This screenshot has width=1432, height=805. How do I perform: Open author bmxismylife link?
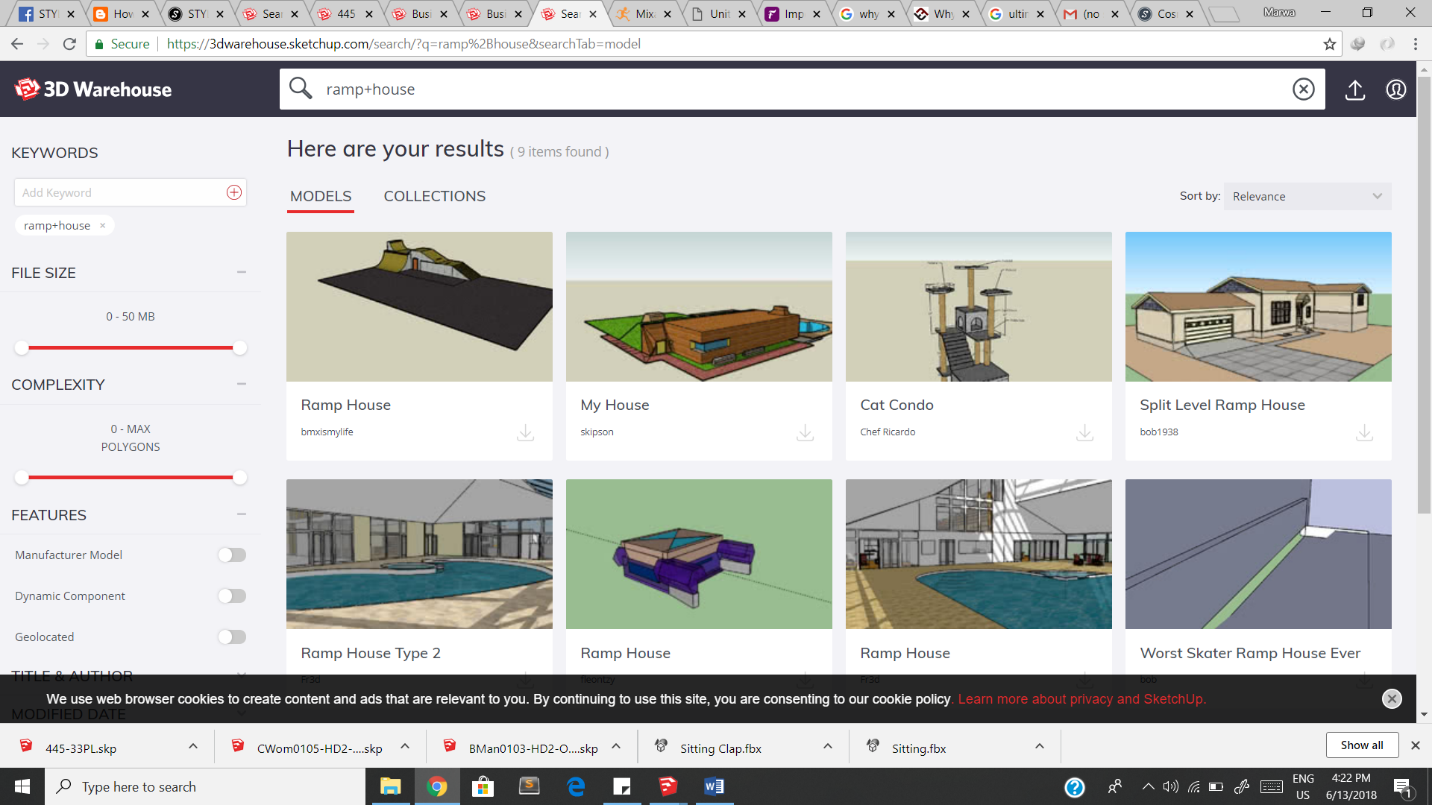coord(327,432)
